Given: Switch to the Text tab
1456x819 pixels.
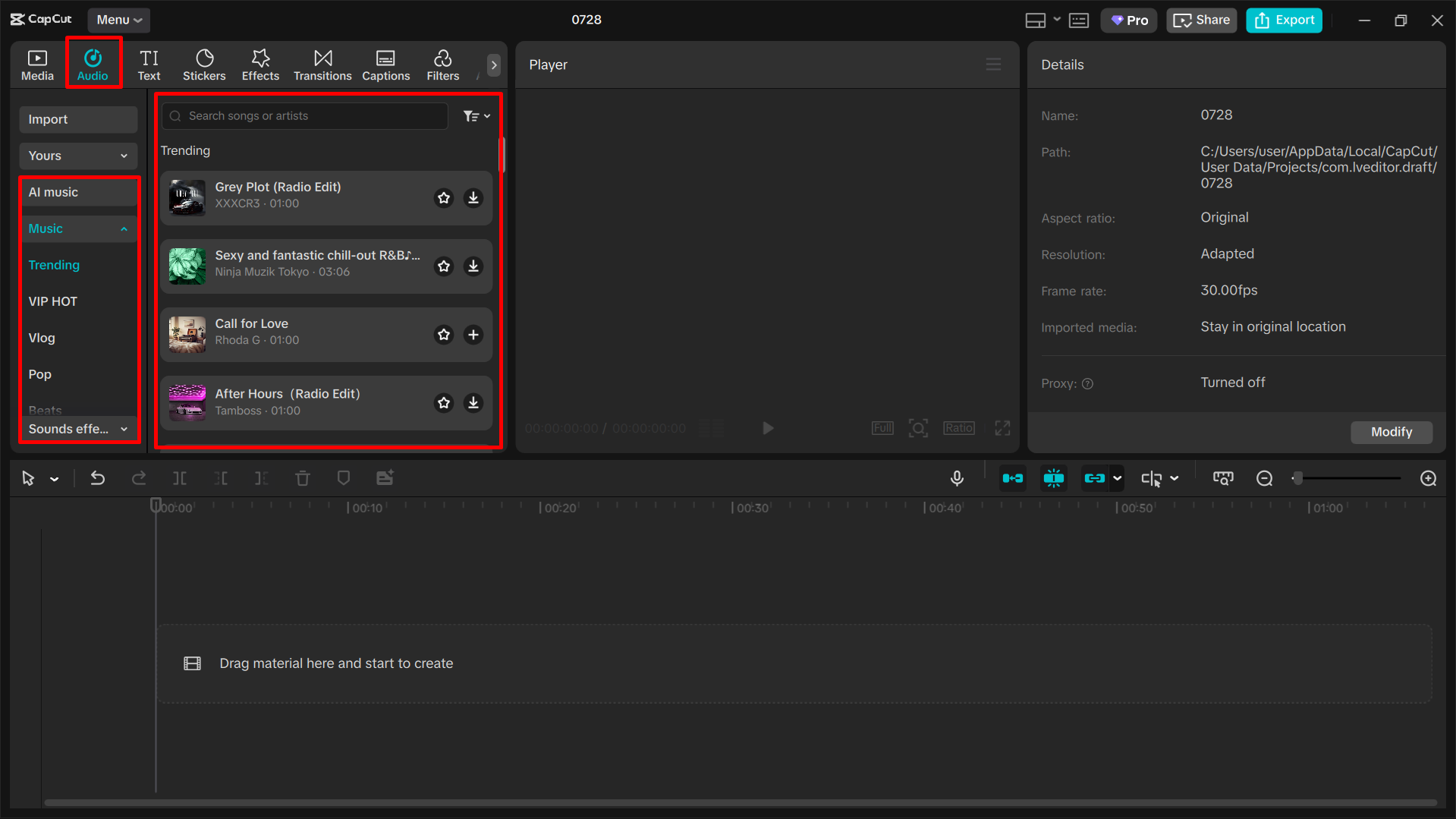Looking at the screenshot, I should point(149,65).
